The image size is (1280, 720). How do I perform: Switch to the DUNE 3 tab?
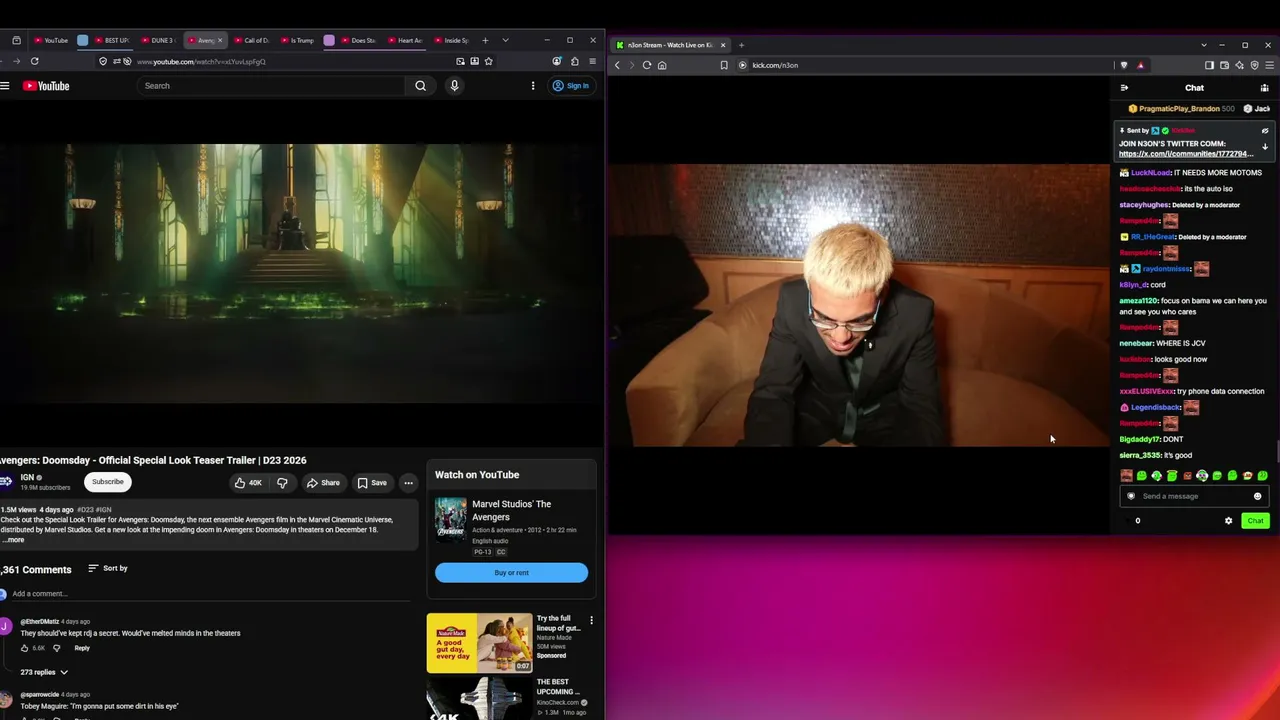158,40
